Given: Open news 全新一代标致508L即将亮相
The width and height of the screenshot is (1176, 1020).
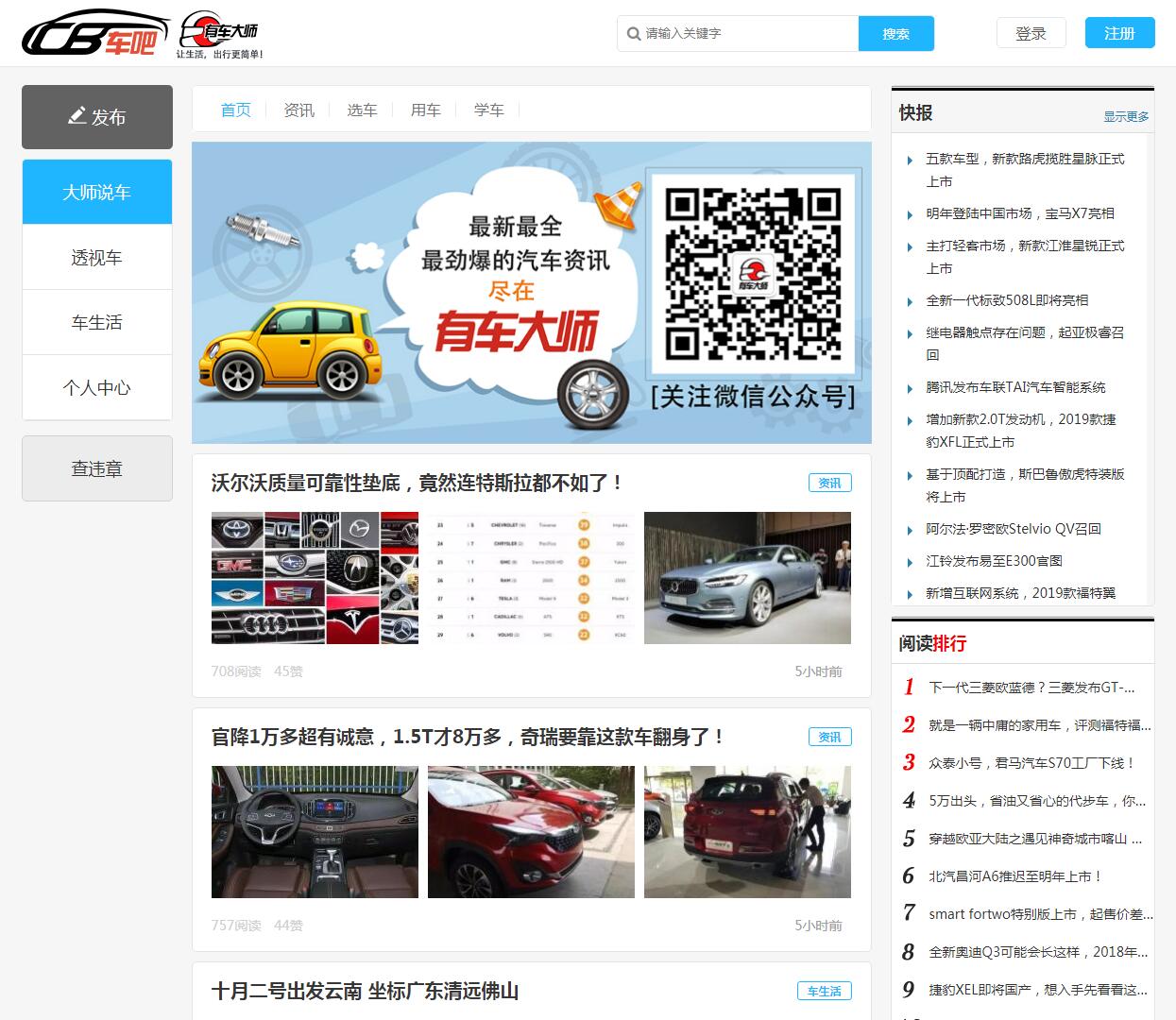Looking at the screenshot, I should pos(1007,300).
